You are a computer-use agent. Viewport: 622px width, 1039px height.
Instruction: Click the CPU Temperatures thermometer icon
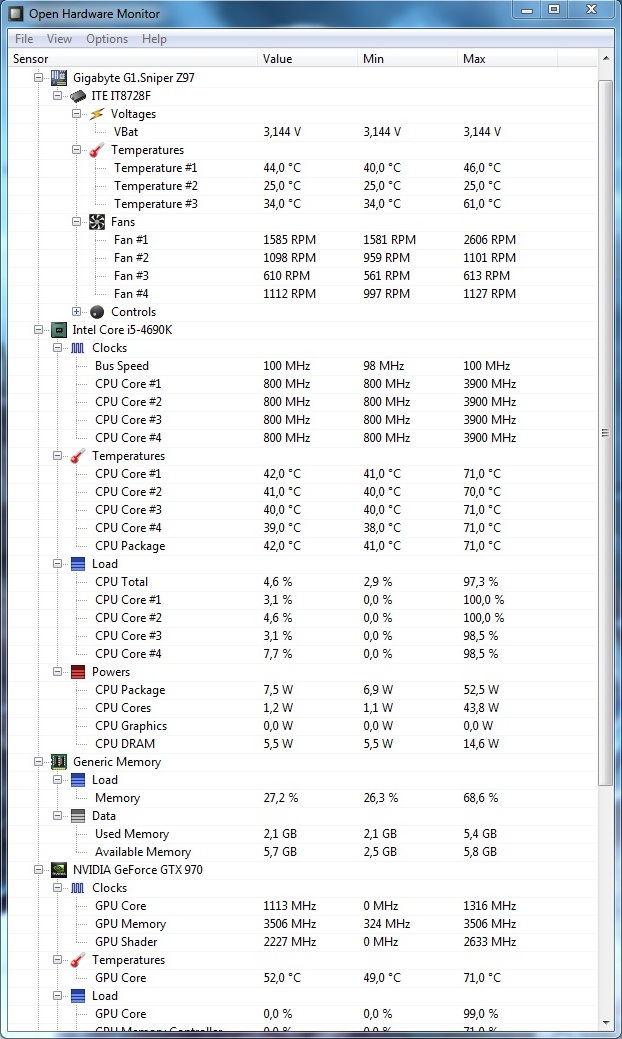78,456
